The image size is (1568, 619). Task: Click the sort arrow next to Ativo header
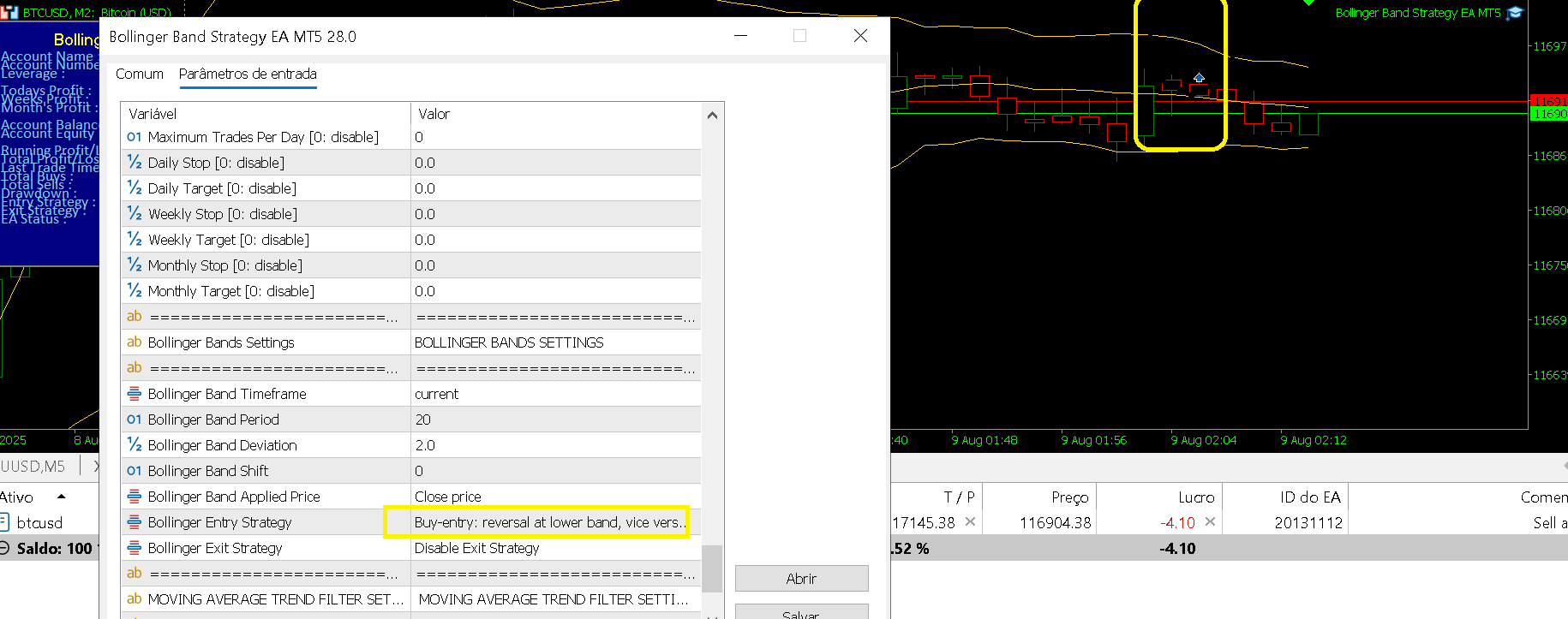pyautogui.click(x=62, y=497)
